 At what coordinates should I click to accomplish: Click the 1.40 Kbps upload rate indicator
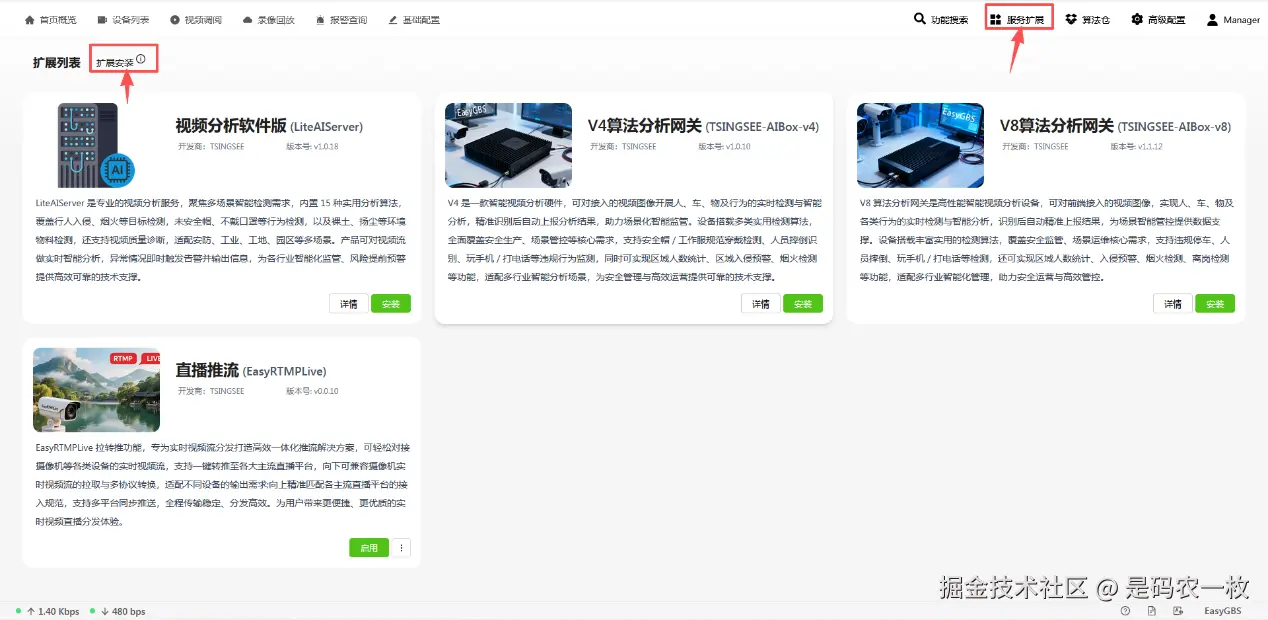[52, 611]
